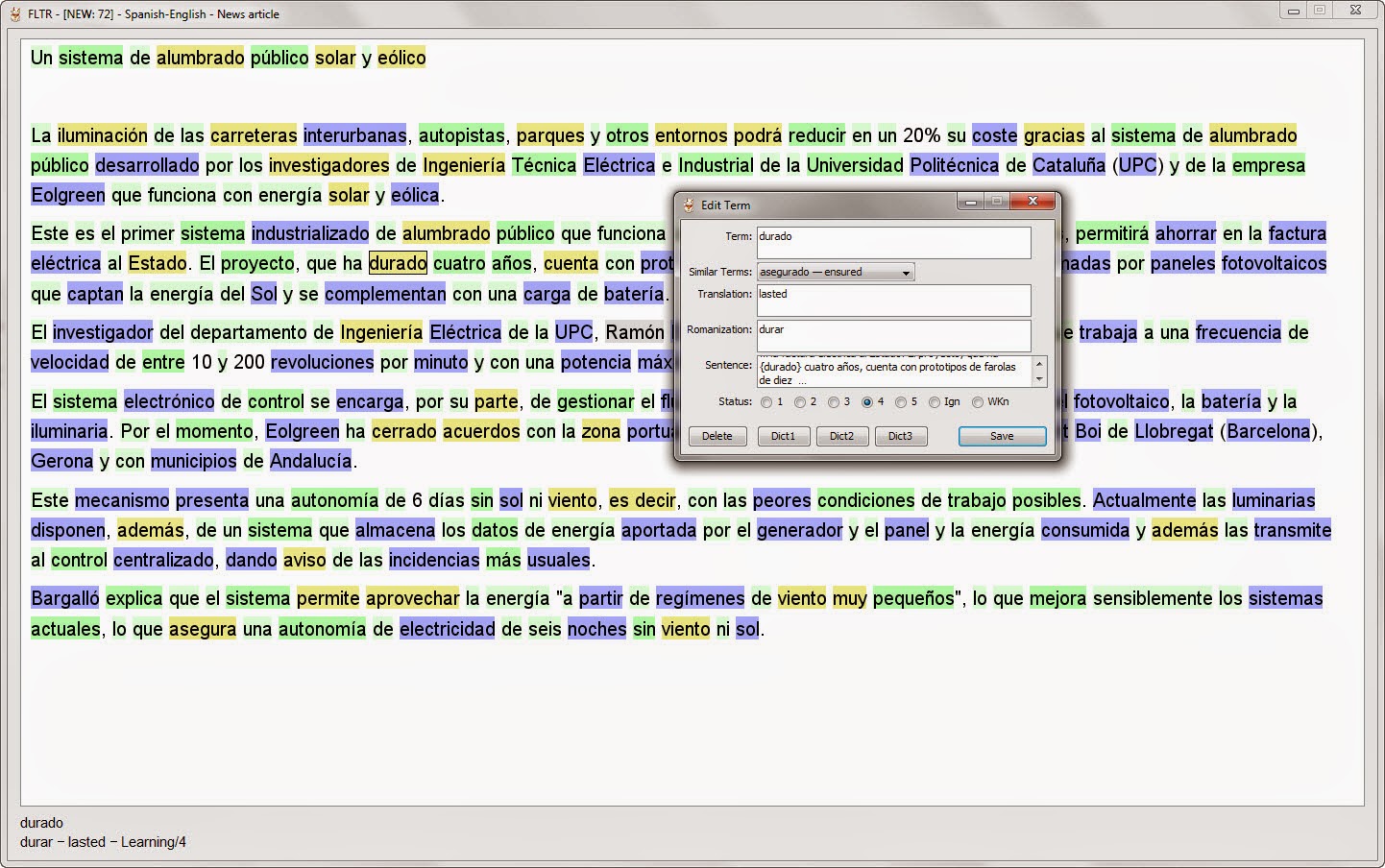1385x868 pixels.
Task: Click the FLTR app icon in main title bar
Action: 15,13
